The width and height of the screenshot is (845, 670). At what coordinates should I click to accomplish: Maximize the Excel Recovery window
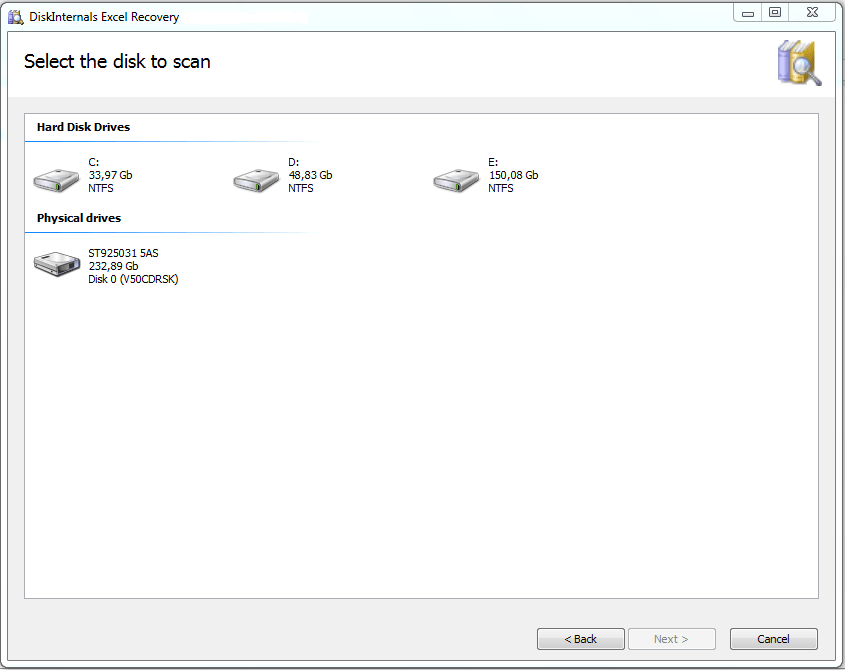[775, 12]
